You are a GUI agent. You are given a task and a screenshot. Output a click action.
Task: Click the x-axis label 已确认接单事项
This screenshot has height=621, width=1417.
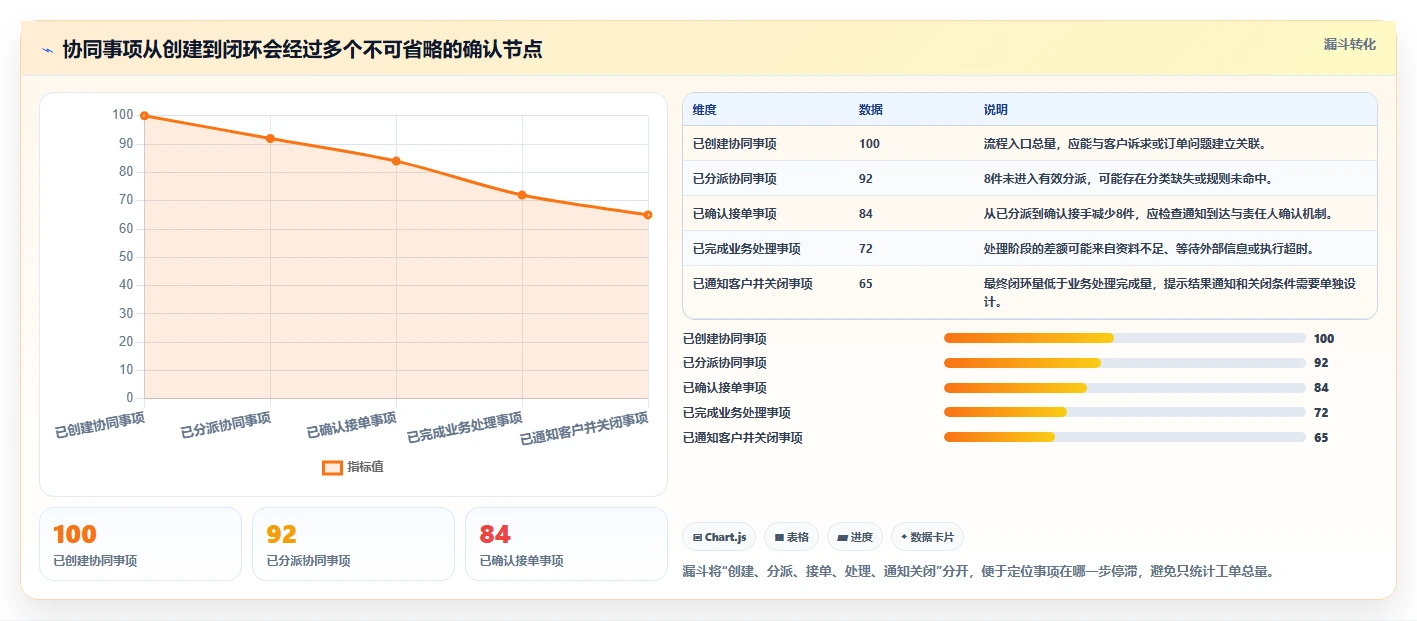tap(352, 426)
